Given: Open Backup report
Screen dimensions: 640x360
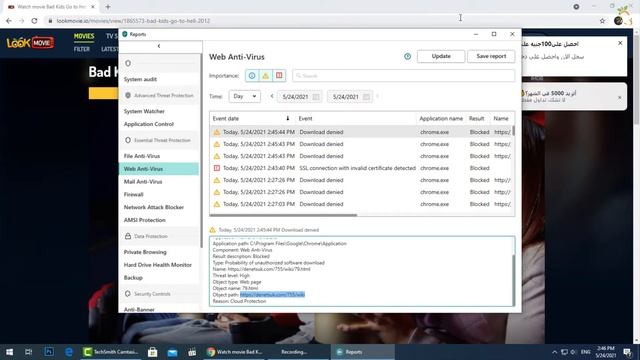Looking at the screenshot, I should (133, 278).
